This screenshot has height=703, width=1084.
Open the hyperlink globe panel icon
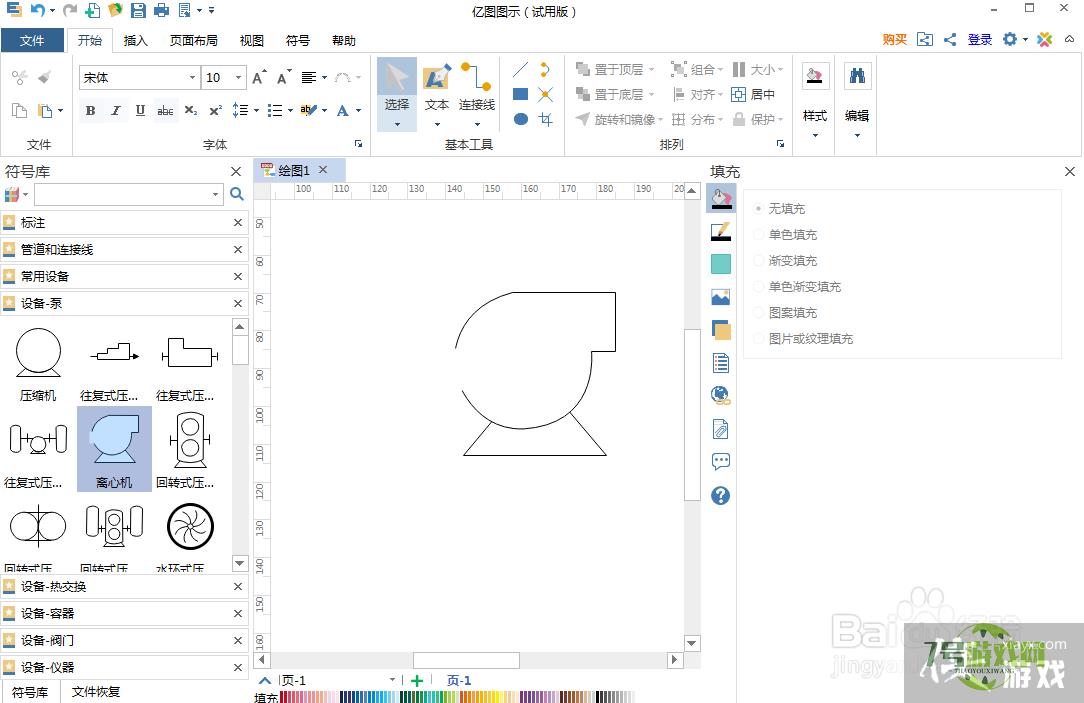pos(720,395)
